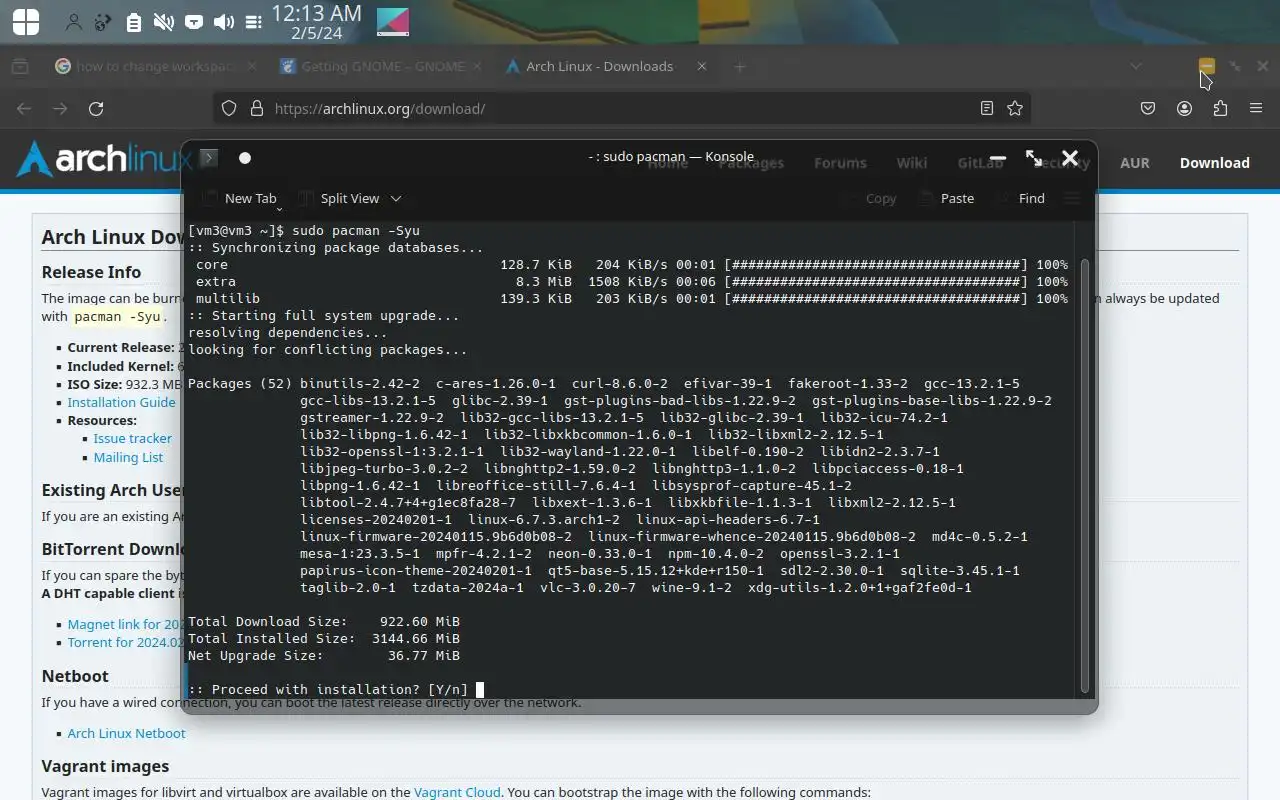The image size is (1280, 800).
Task: Close the Getting GNOME tab
Action: [477, 66]
